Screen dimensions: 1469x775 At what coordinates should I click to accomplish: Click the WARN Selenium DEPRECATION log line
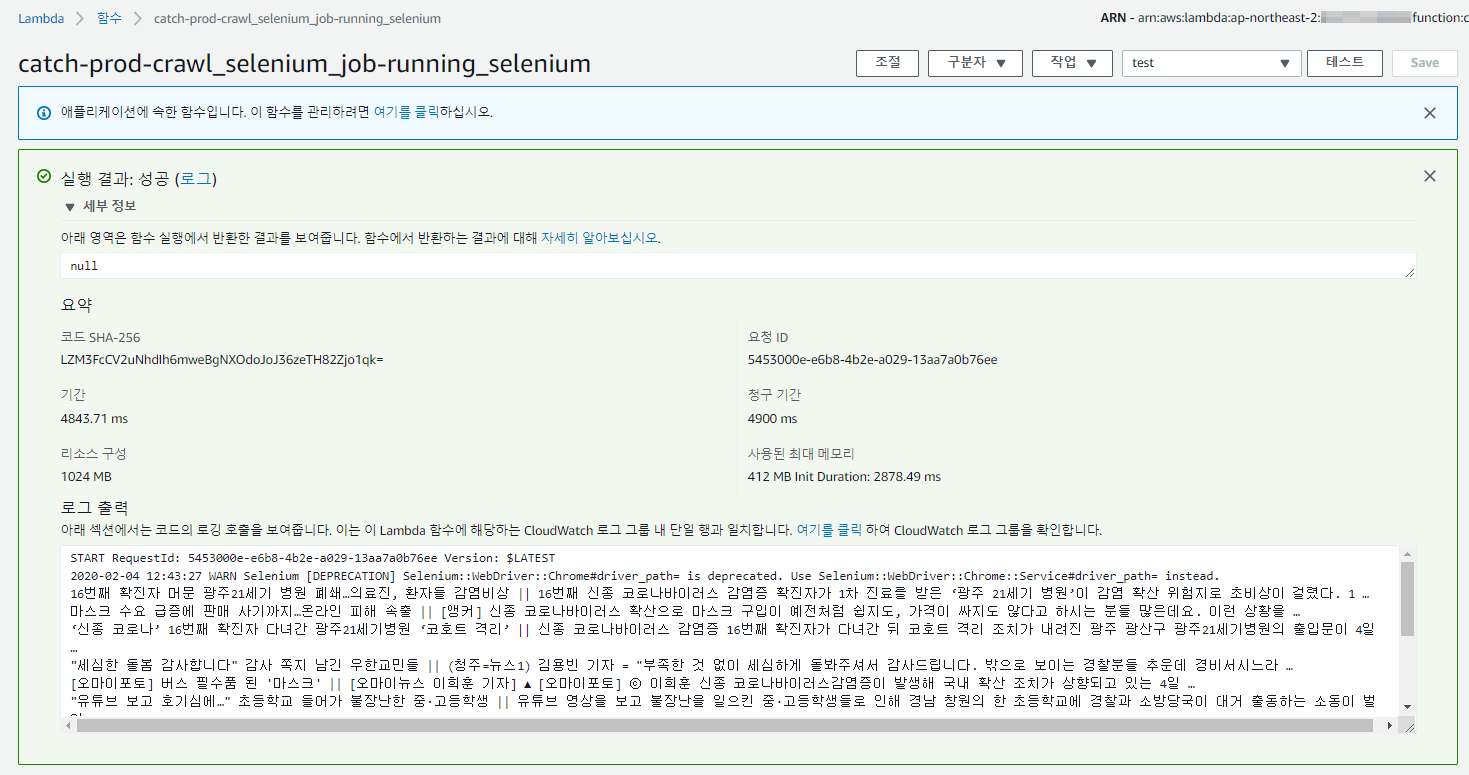[x=645, y=576]
